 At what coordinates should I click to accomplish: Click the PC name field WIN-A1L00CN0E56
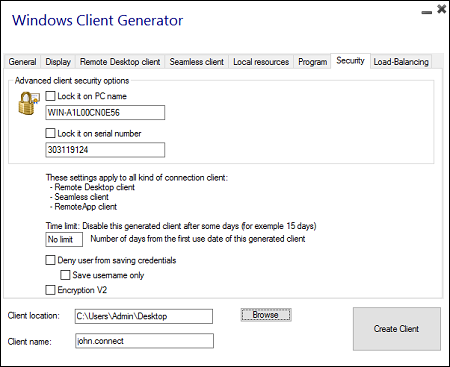click(105, 113)
